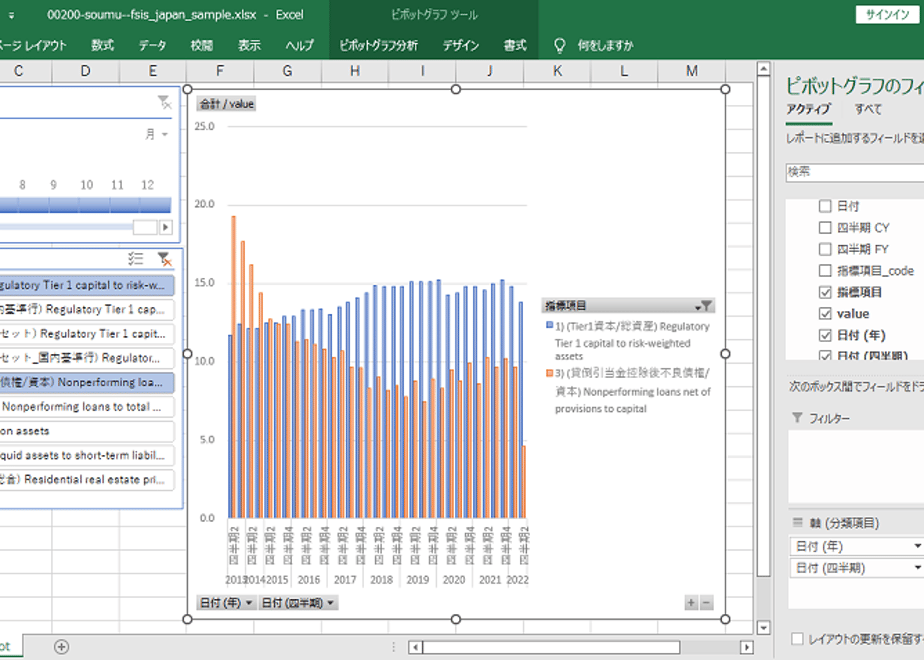The height and width of the screenshot is (660, 924).
Task: Toggle defer layout update checkbox
Action: [797, 639]
